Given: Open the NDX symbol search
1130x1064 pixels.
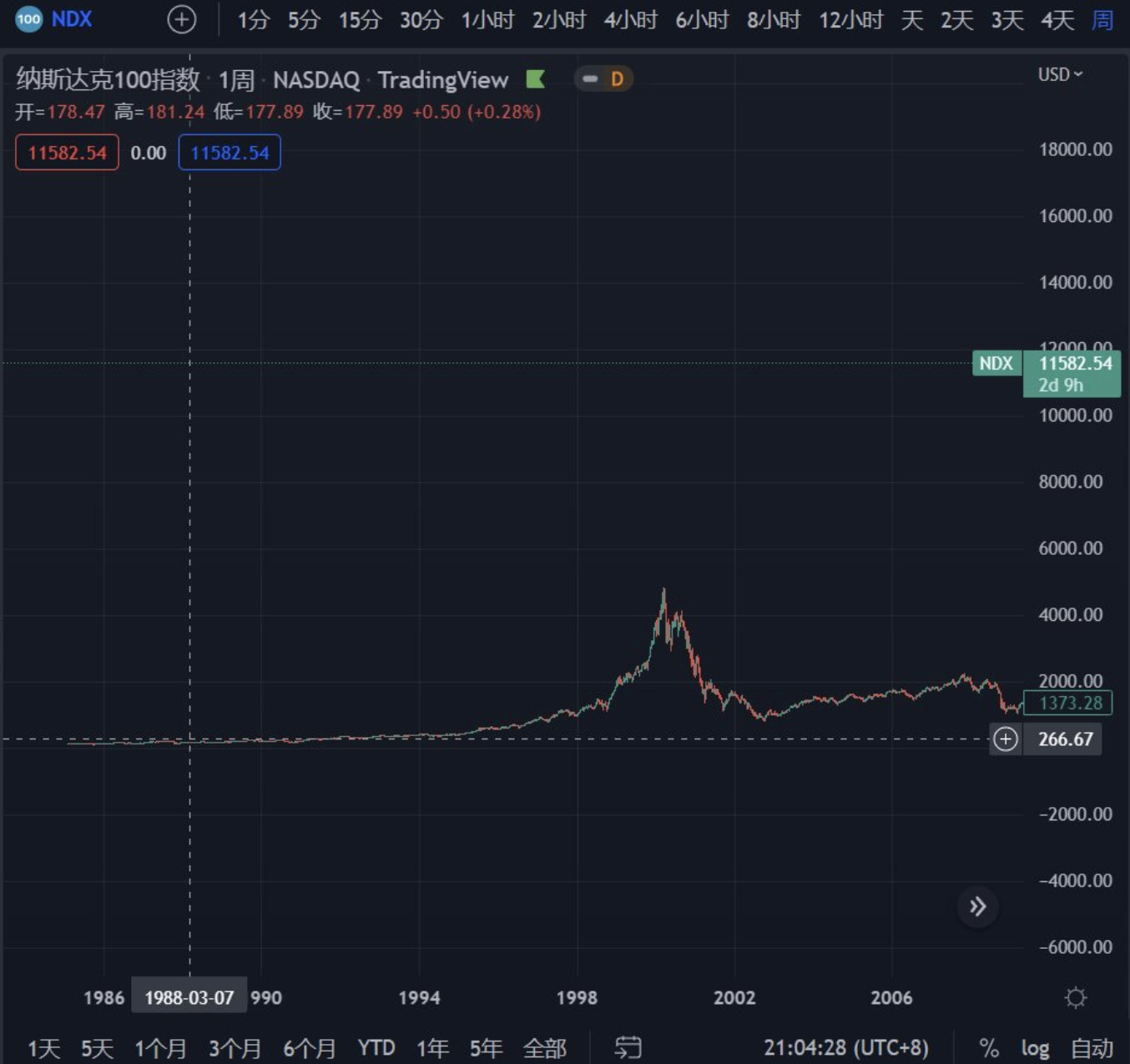Looking at the screenshot, I should pyautogui.click(x=72, y=19).
